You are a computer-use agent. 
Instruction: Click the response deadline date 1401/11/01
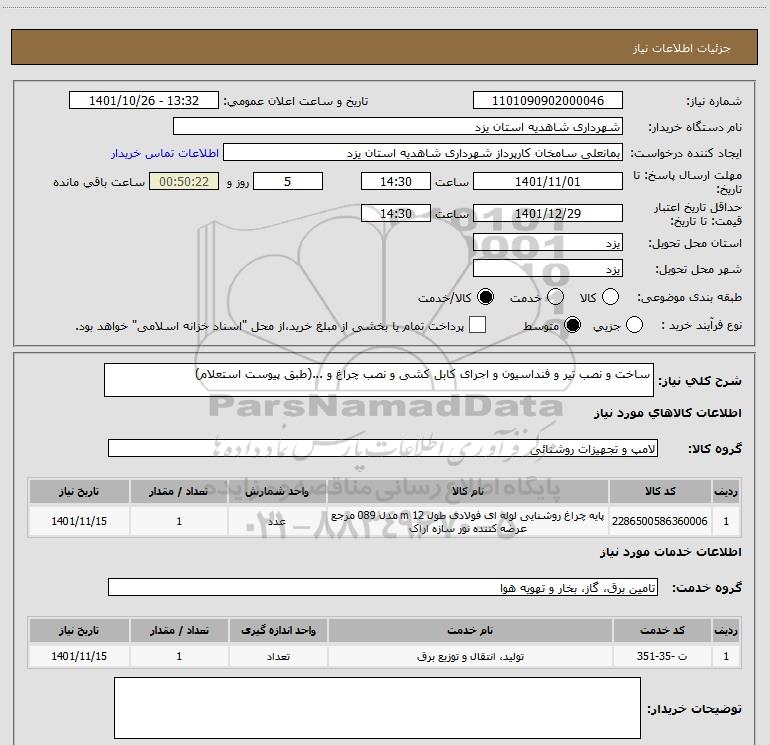click(548, 181)
